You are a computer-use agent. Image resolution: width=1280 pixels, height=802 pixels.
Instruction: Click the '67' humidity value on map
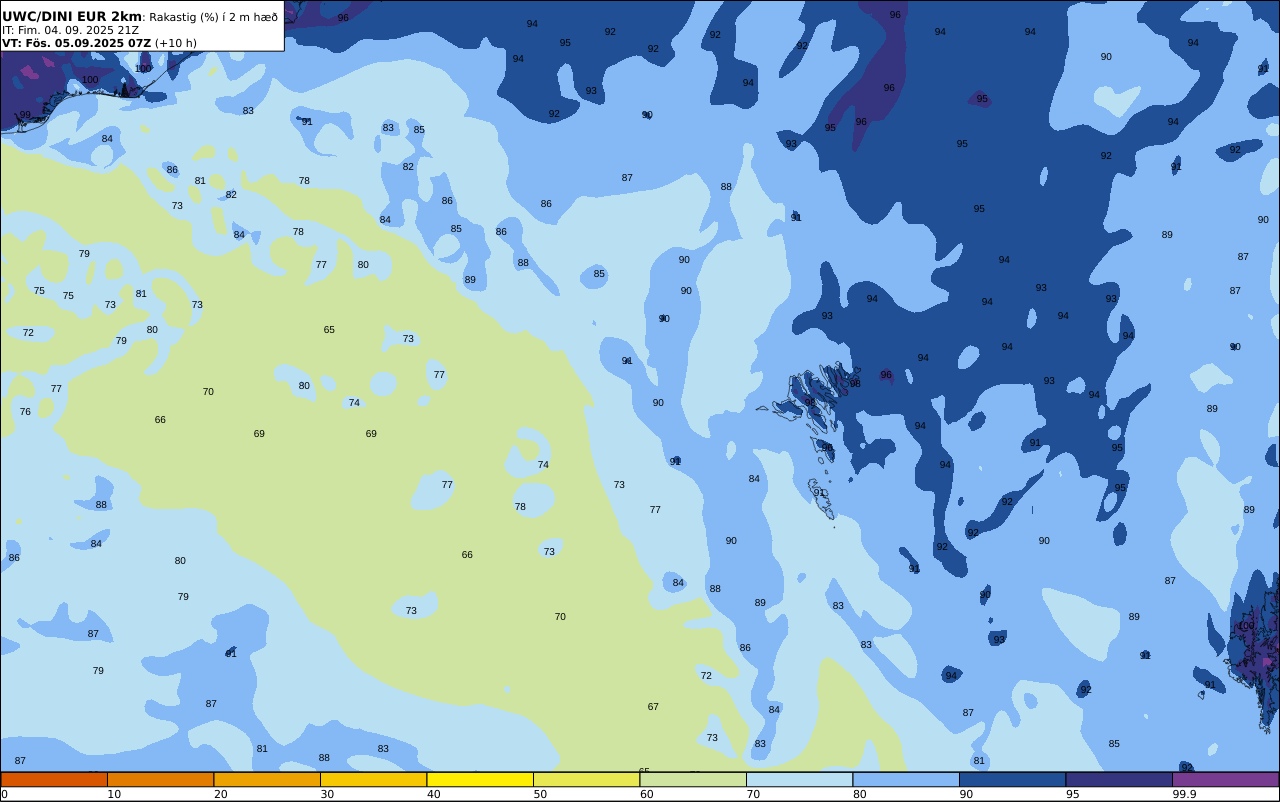pyautogui.click(x=653, y=707)
